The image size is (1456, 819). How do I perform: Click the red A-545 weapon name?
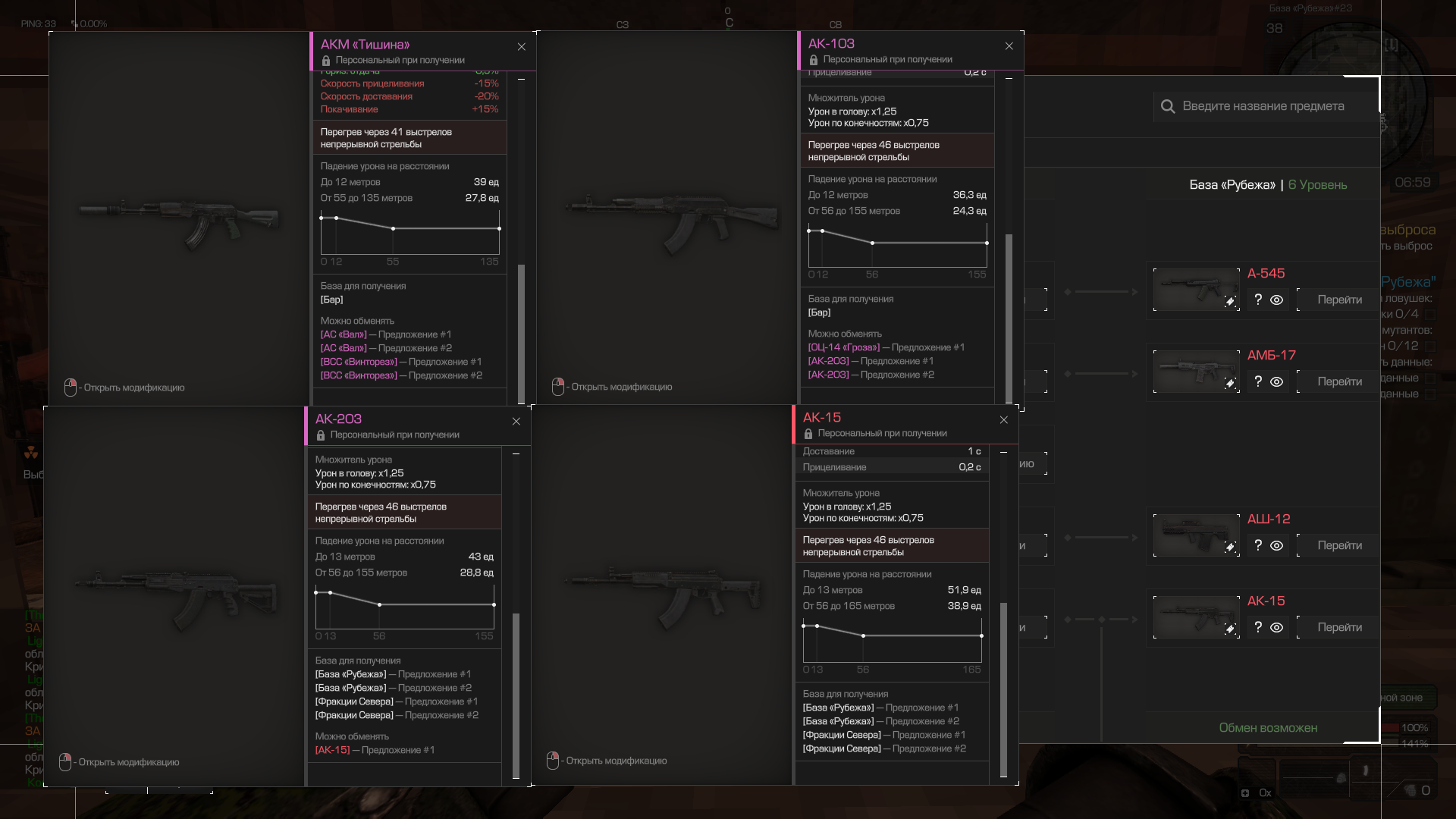click(1266, 274)
